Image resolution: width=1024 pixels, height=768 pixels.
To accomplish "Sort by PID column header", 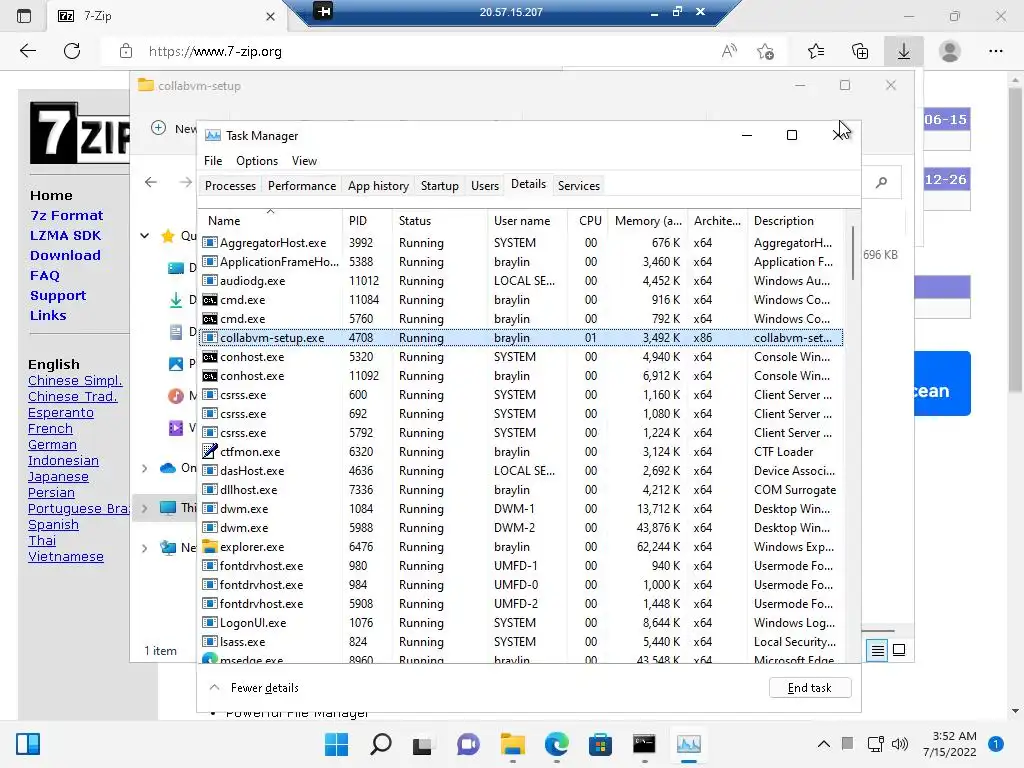I will (x=367, y=221).
